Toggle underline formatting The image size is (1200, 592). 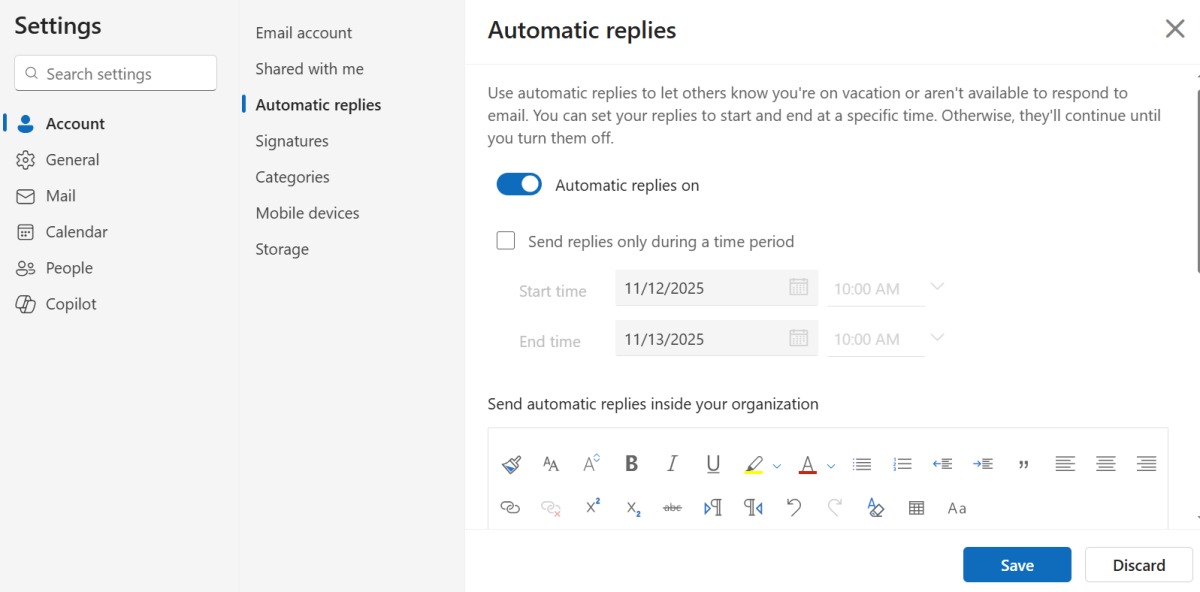pyautogui.click(x=712, y=463)
